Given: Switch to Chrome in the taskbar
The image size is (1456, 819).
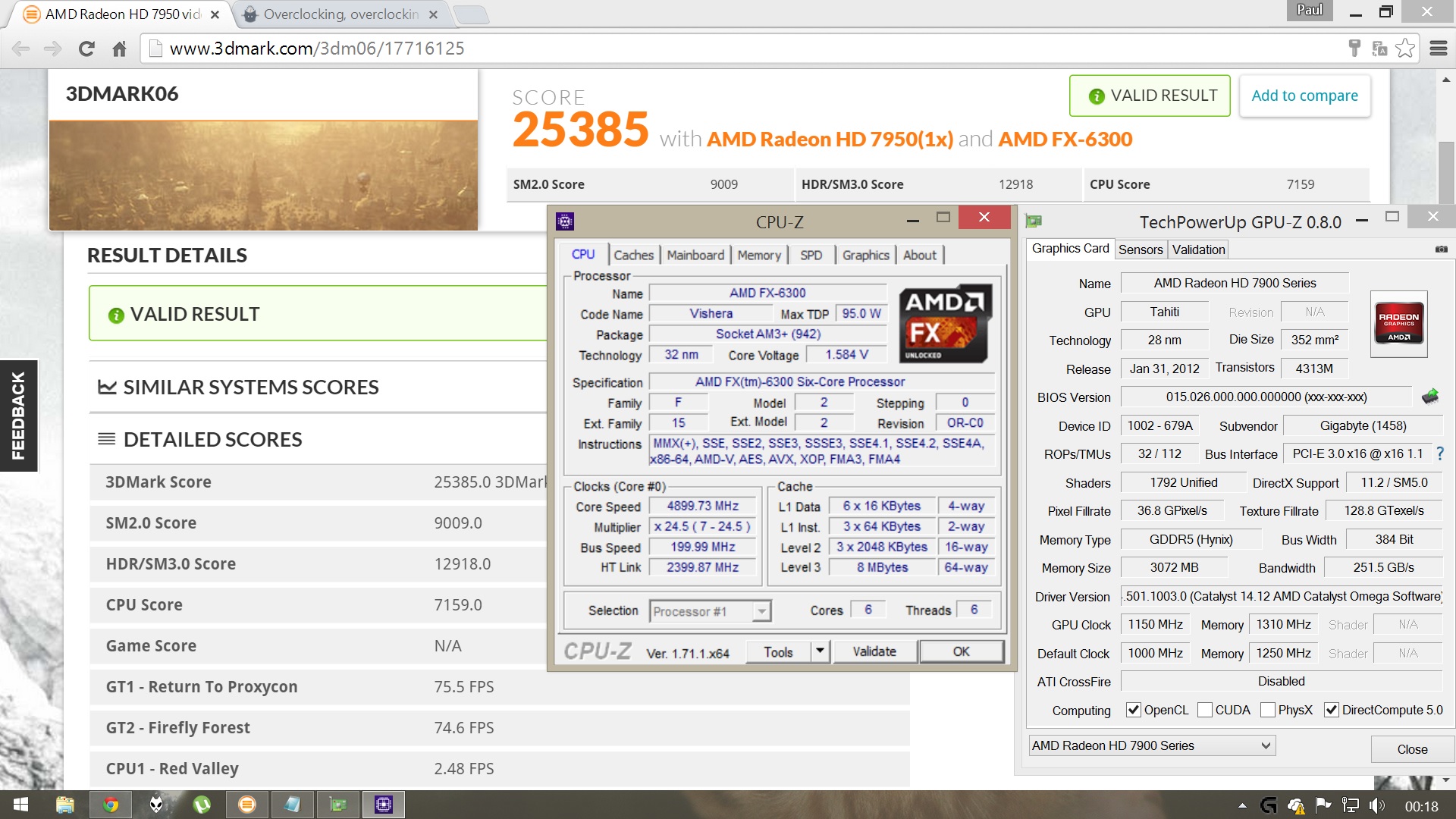Looking at the screenshot, I should pos(111,804).
